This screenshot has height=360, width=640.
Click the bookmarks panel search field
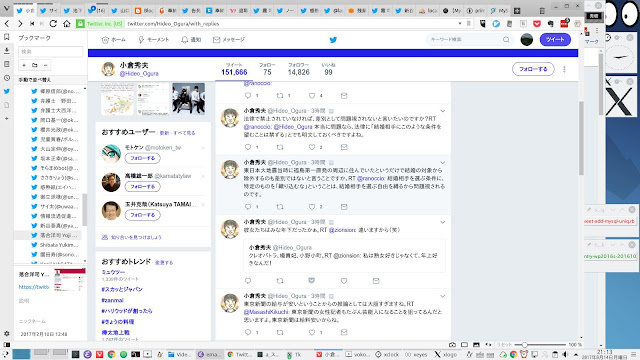[50, 51]
